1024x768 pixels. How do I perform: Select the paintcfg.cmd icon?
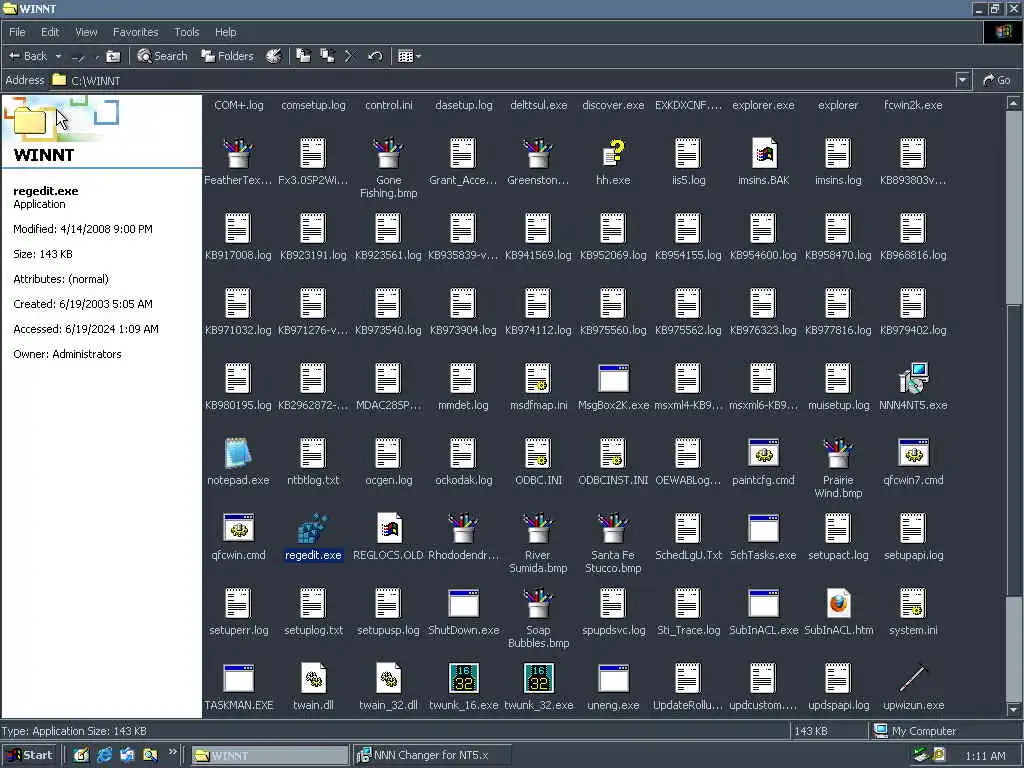pos(763,452)
